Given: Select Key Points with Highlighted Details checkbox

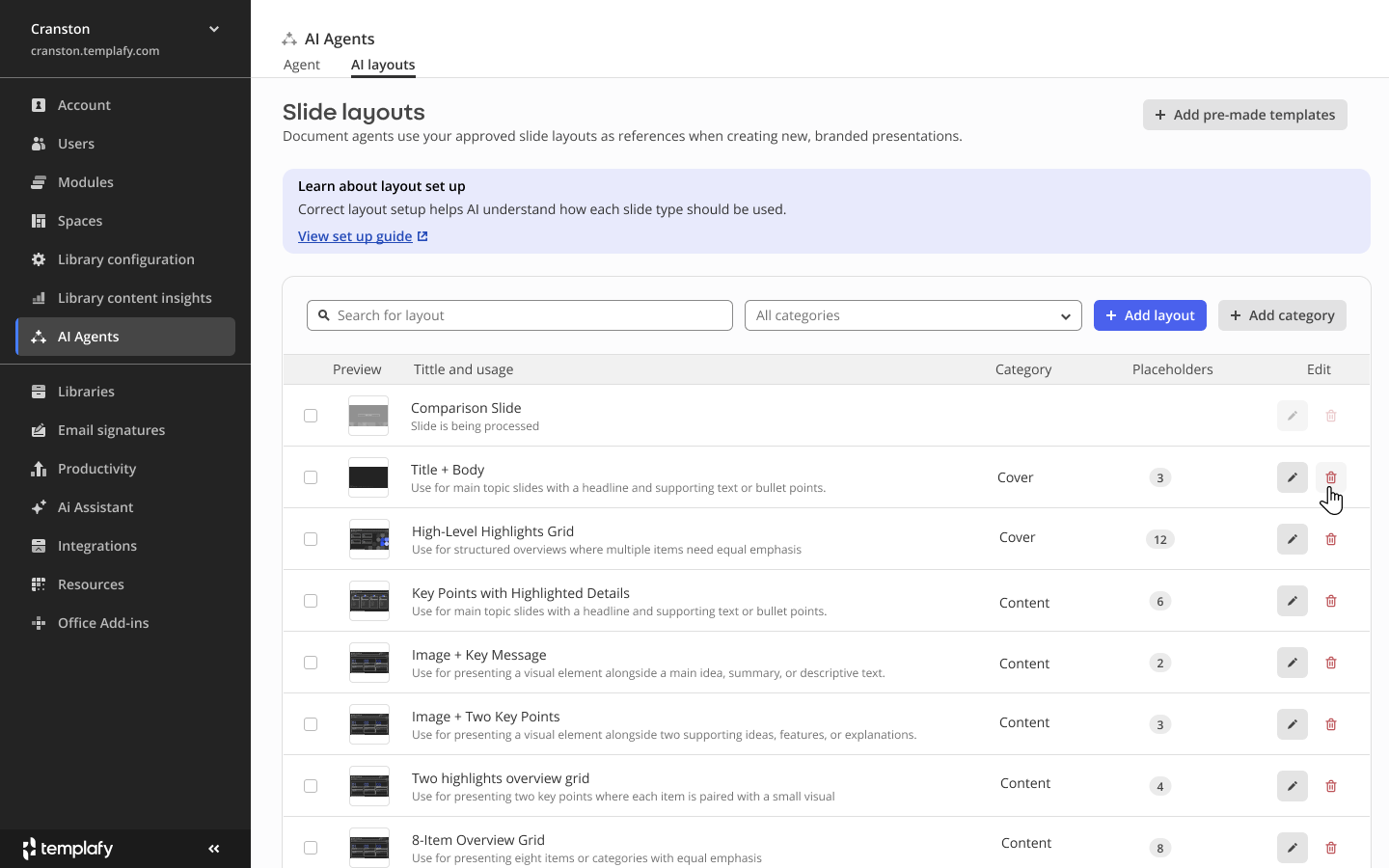Looking at the screenshot, I should coord(311,601).
